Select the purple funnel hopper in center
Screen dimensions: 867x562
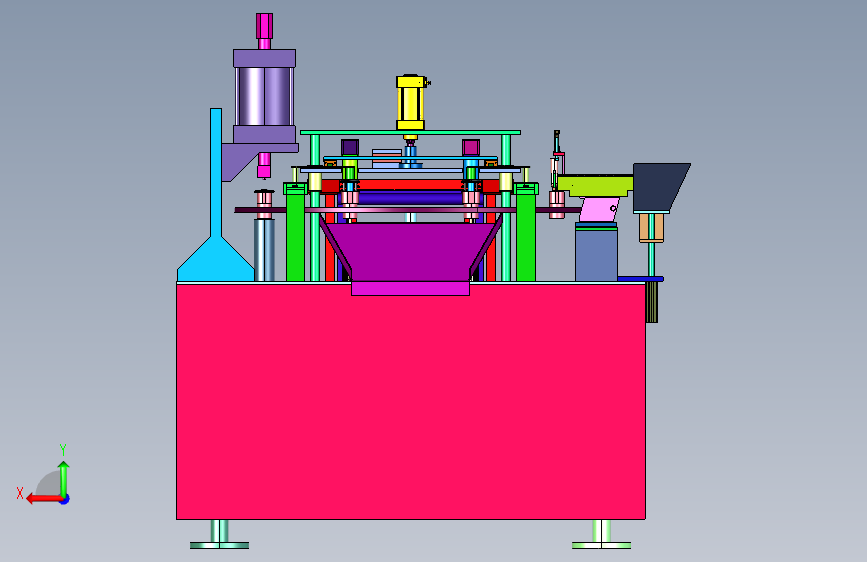pyautogui.click(x=410, y=252)
